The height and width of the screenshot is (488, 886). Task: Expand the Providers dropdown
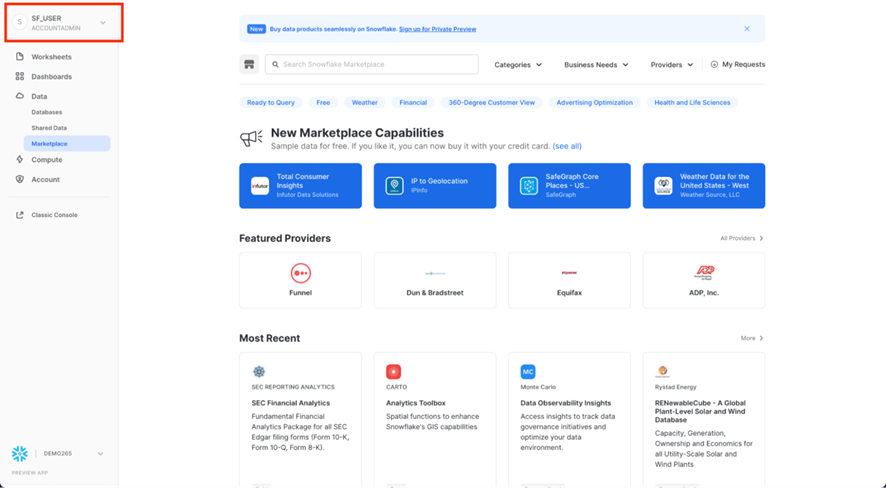click(x=671, y=65)
